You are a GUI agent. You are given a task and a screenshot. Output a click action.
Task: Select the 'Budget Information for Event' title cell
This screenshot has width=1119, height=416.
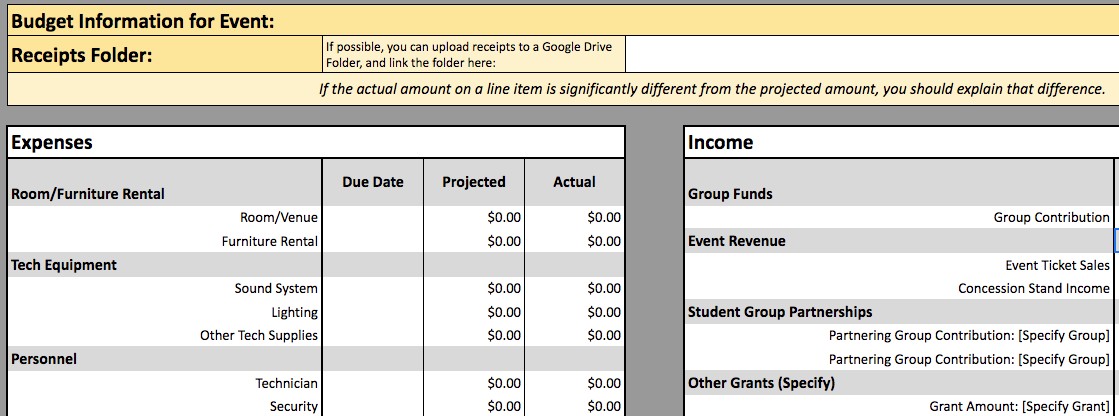tap(143, 21)
